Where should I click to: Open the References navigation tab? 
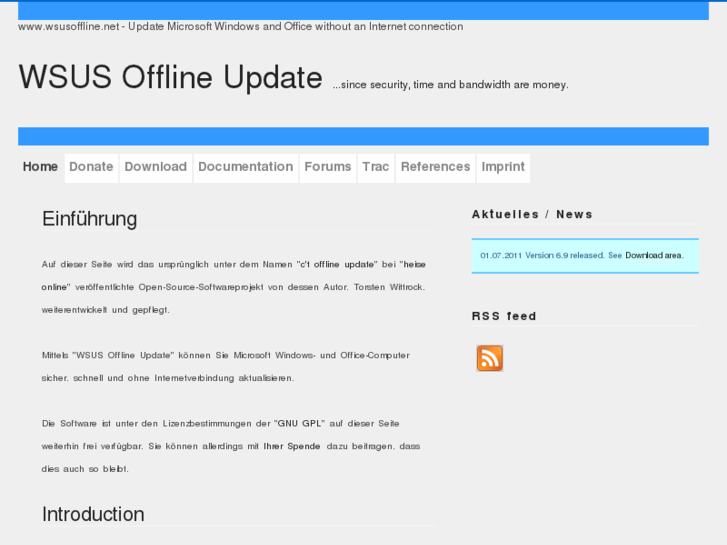pyautogui.click(x=435, y=167)
